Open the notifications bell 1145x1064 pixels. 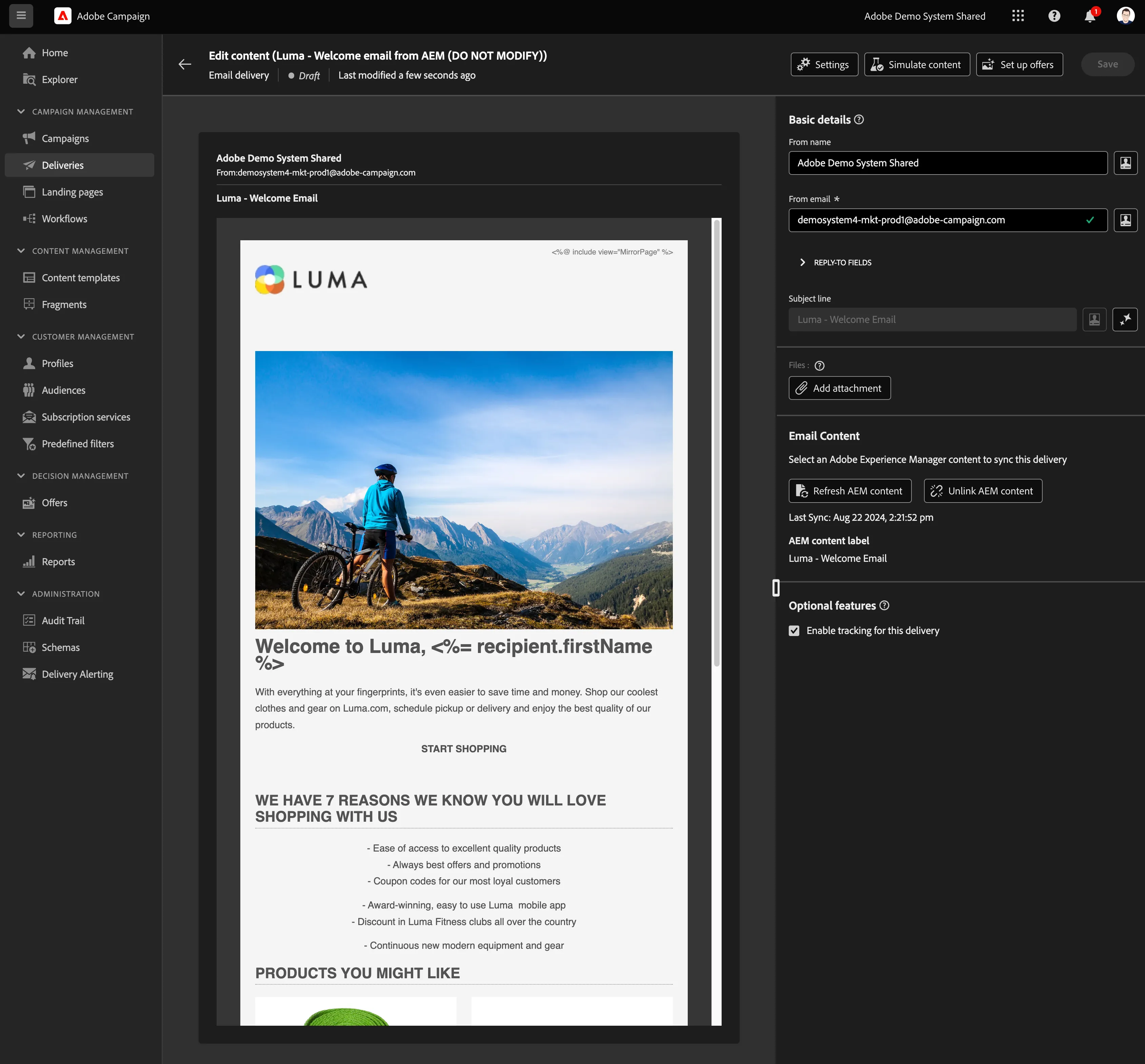coord(1090,16)
